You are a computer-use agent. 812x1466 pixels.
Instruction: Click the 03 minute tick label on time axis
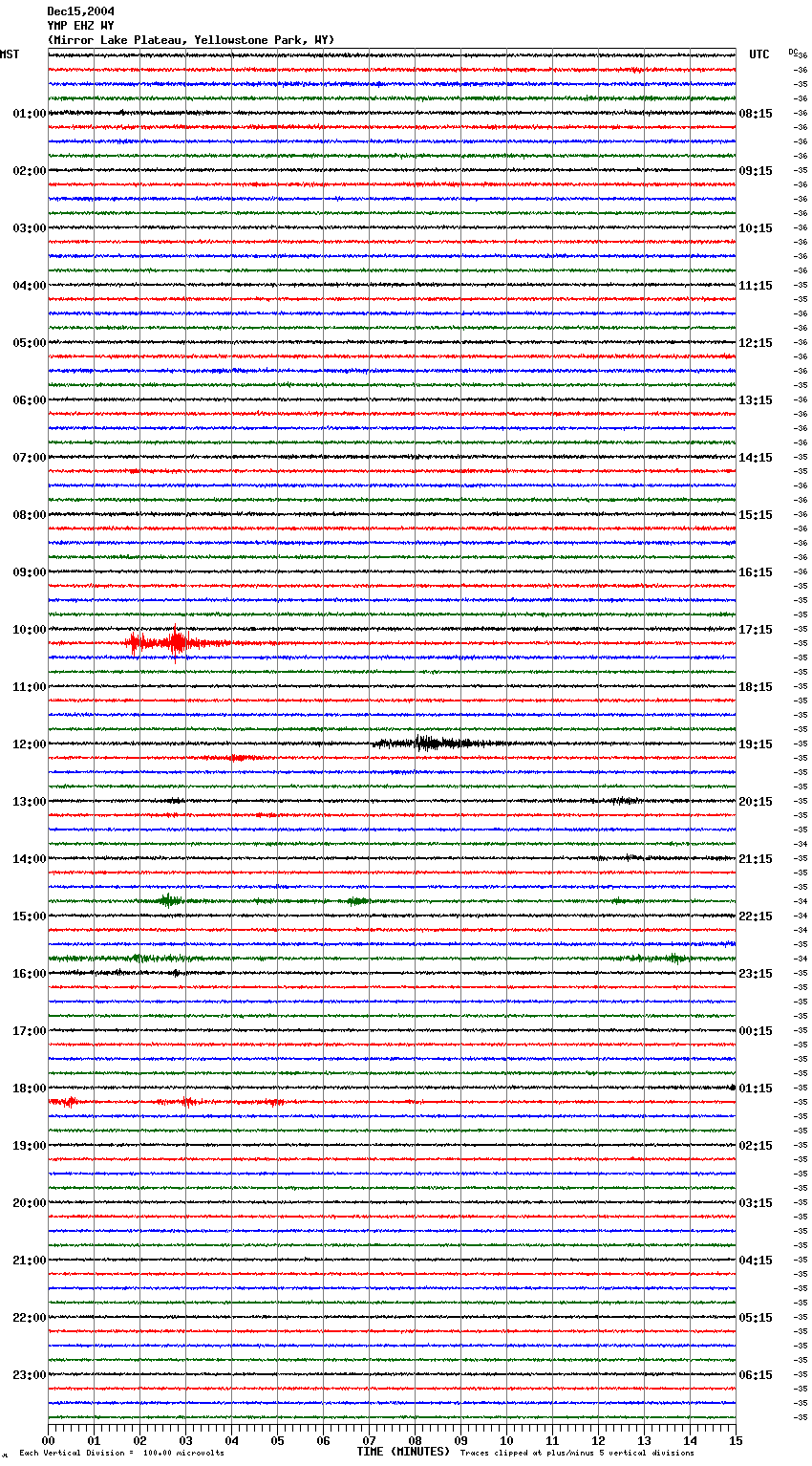[x=185, y=1440]
